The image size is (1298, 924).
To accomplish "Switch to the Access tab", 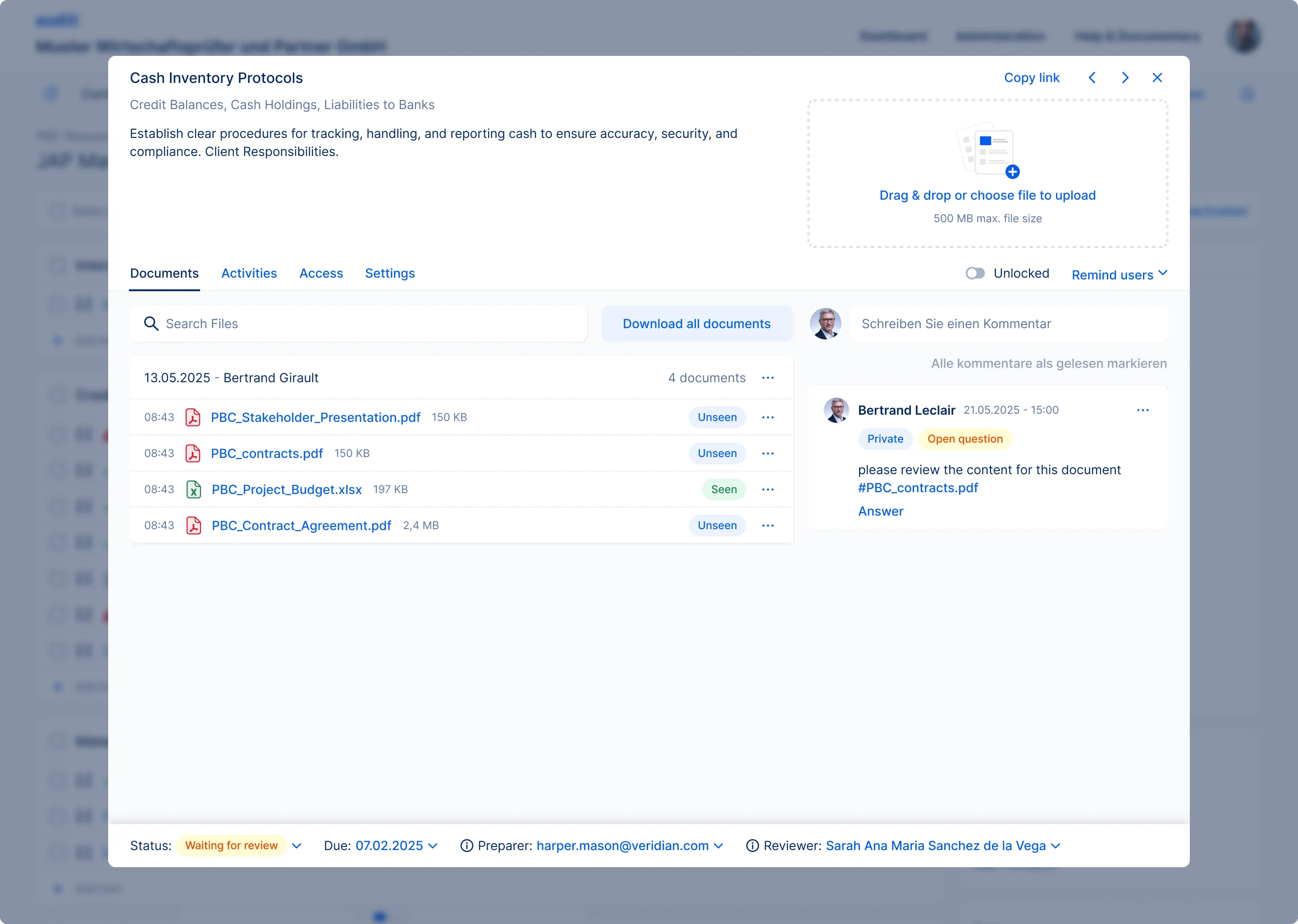I will [321, 273].
